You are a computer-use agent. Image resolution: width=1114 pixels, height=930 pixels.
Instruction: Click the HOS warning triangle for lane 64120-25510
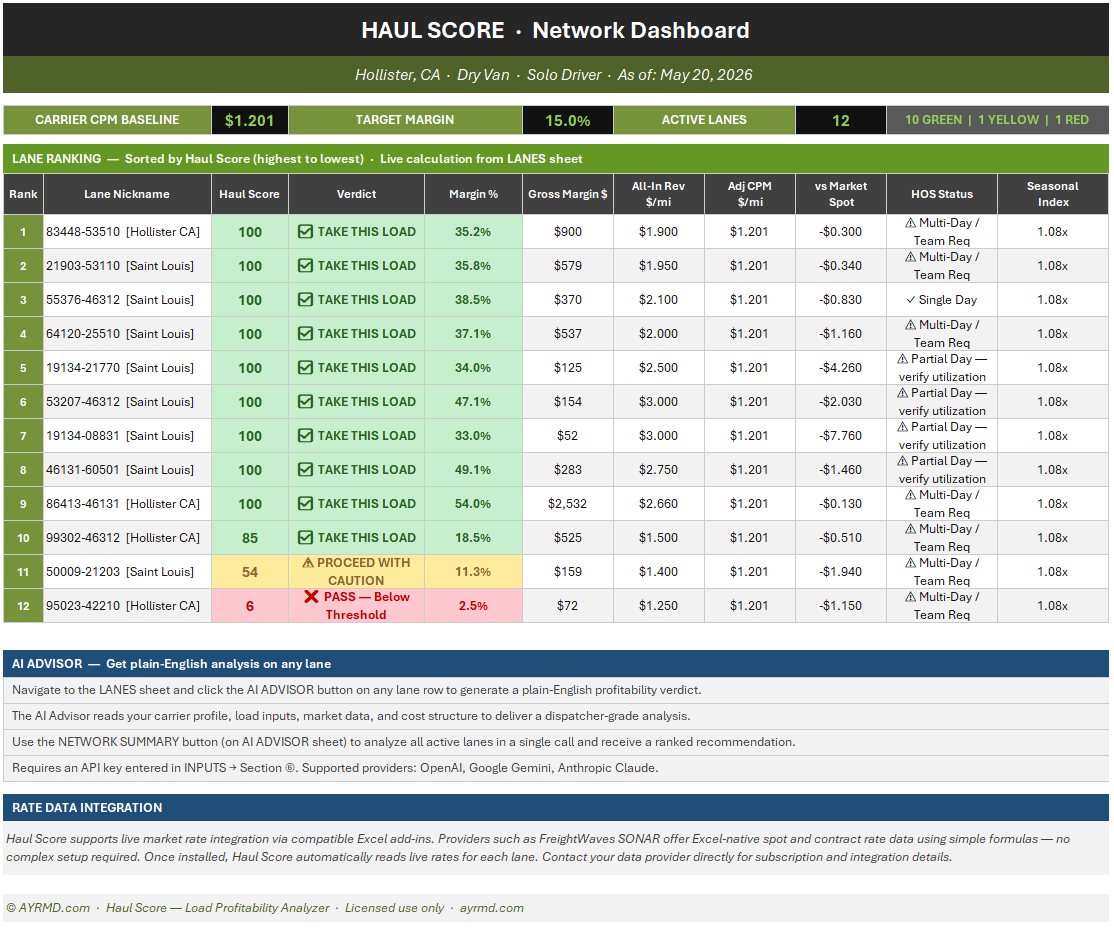[x=910, y=325]
